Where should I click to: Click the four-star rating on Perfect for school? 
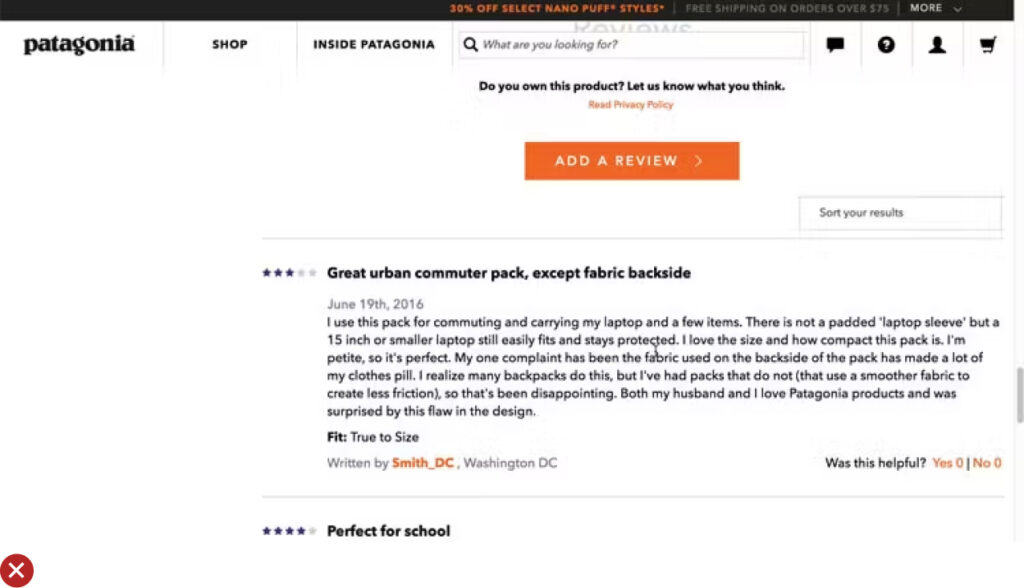[289, 531]
